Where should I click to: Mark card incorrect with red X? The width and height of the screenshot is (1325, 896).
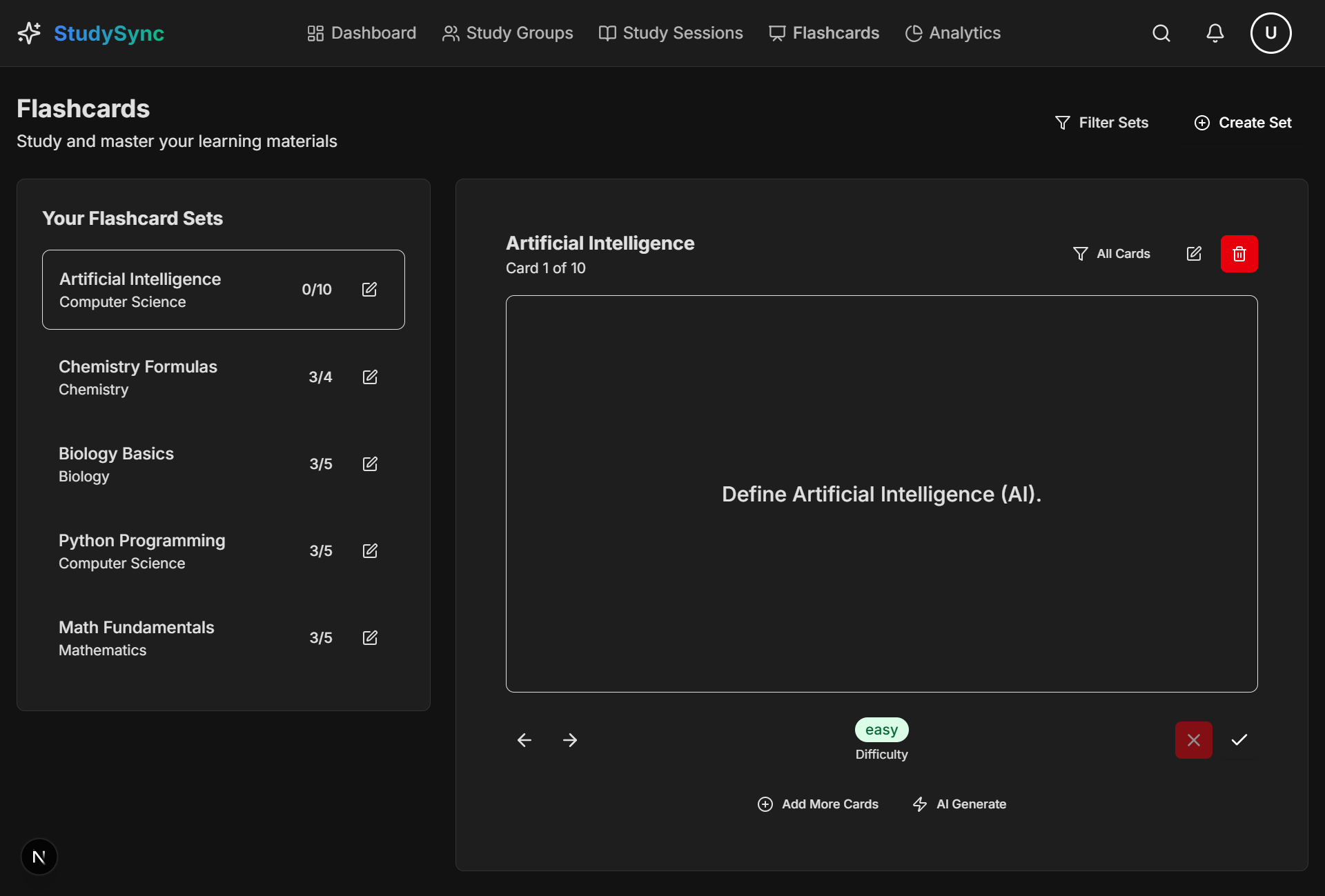pos(1193,740)
